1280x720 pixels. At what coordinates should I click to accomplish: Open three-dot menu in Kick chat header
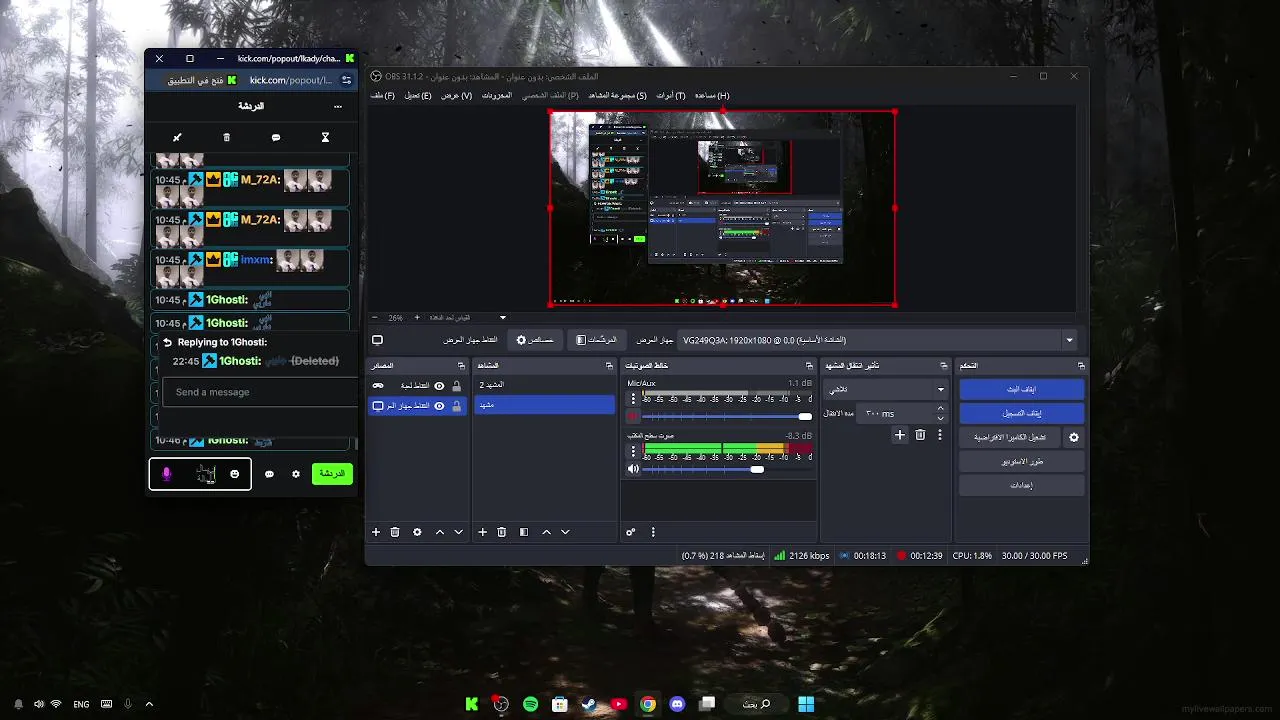pos(338,106)
